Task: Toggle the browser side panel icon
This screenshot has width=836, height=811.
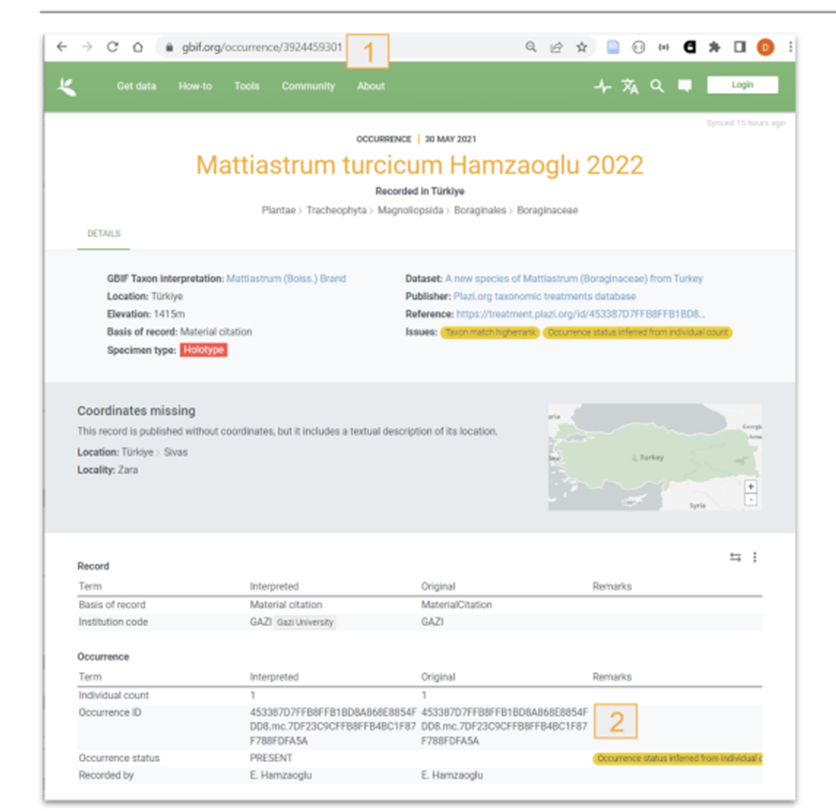Action: tap(739, 47)
